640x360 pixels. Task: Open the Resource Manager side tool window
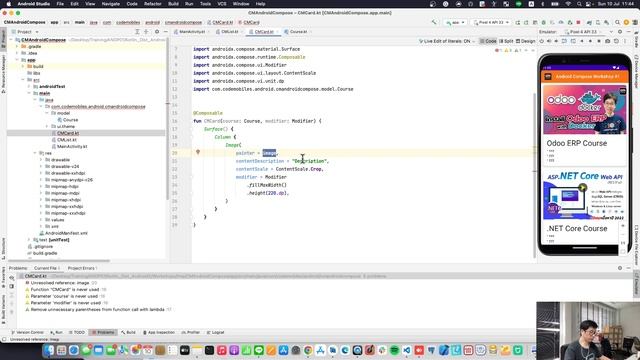tap(3, 75)
